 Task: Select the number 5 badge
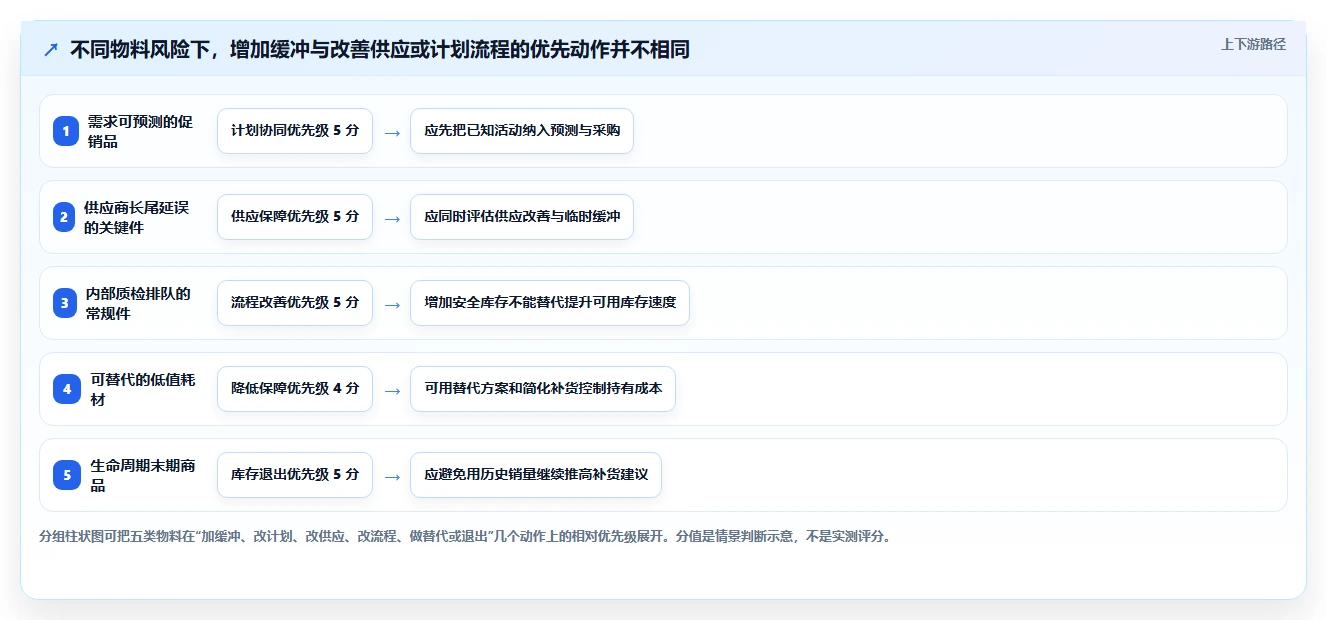(x=66, y=475)
